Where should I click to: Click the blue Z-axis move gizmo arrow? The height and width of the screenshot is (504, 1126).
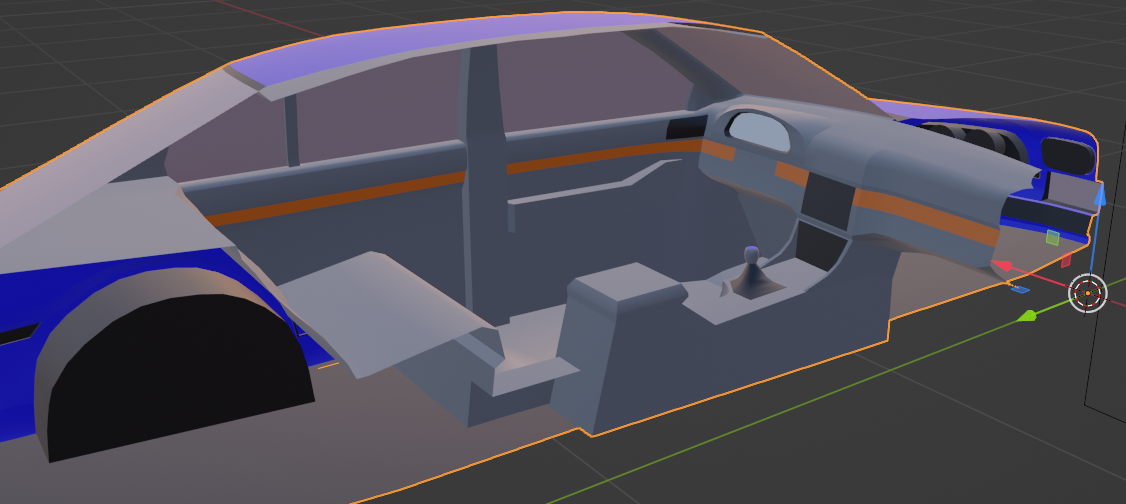tap(1099, 195)
